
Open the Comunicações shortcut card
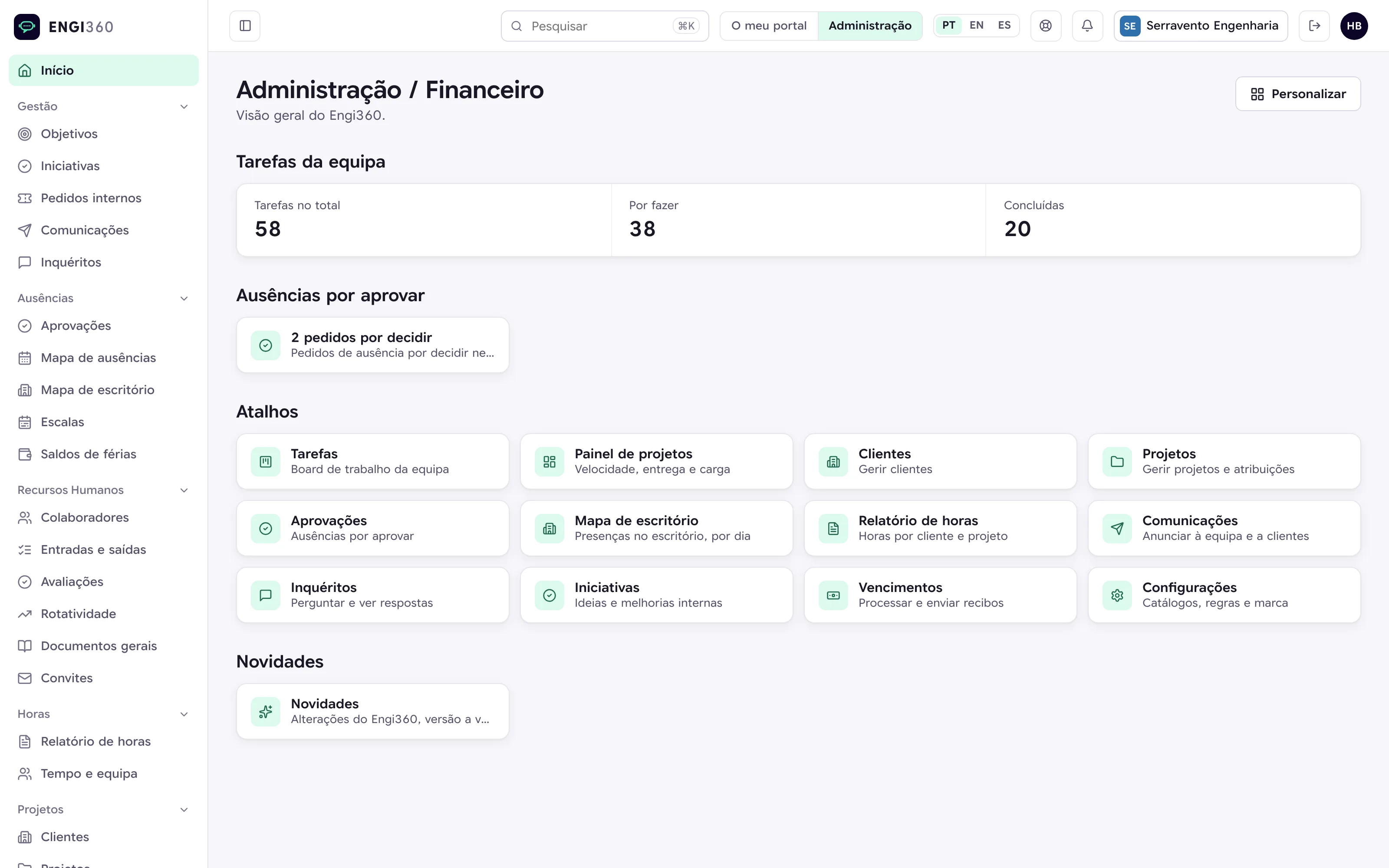(1224, 528)
